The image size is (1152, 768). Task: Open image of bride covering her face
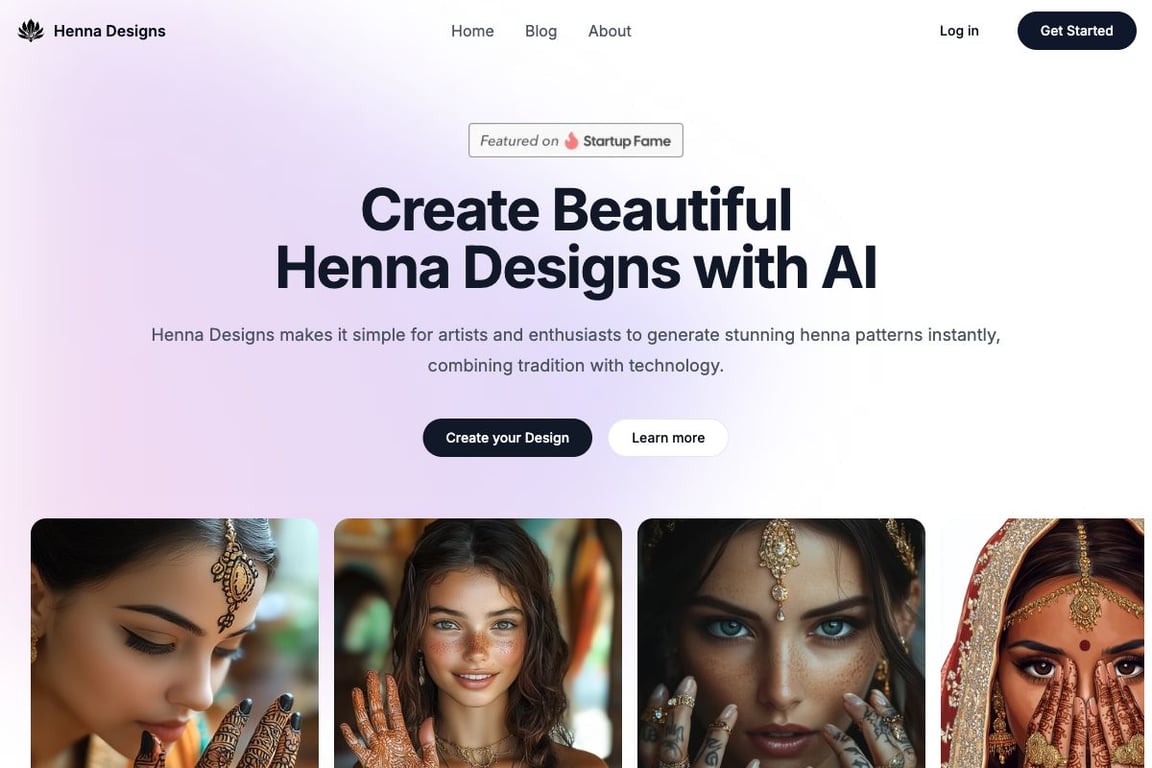(1043, 643)
